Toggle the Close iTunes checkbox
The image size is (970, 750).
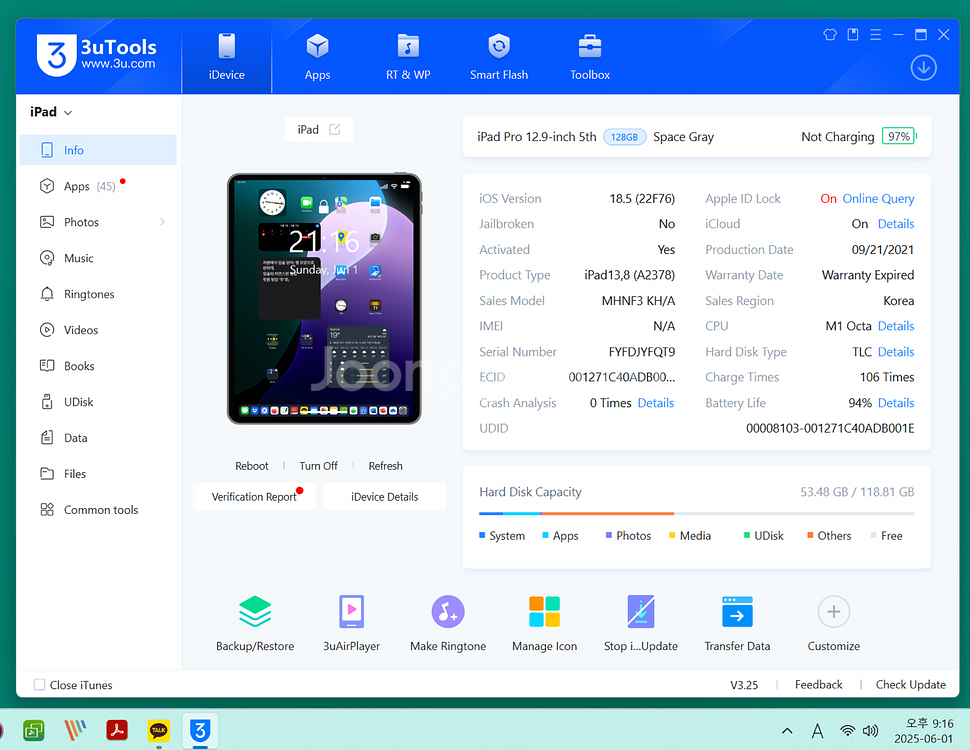point(40,685)
